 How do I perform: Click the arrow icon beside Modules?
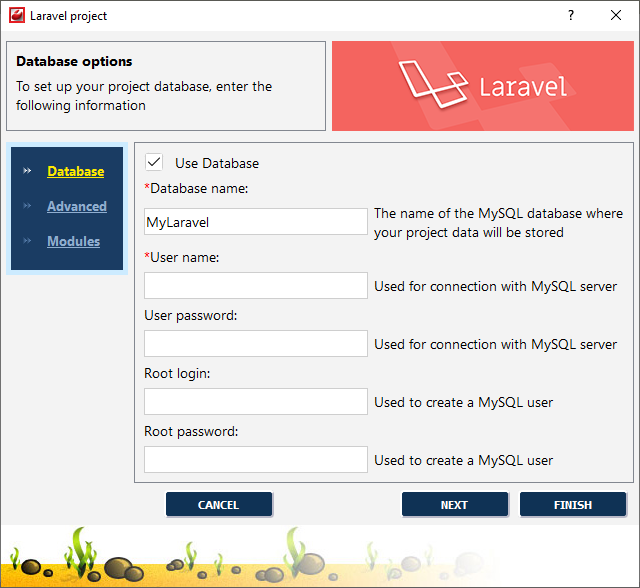coord(27,241)
